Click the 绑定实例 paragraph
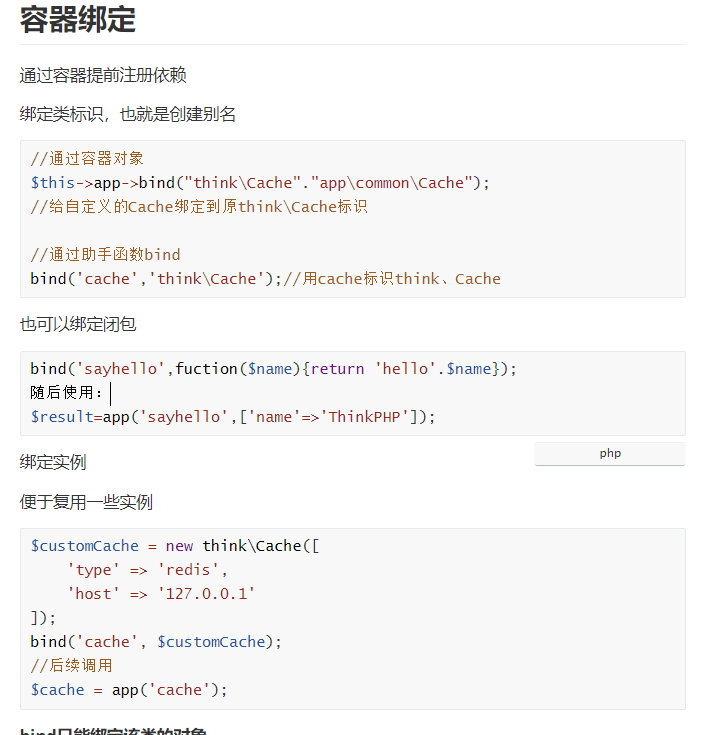 (x=53, y=462)
